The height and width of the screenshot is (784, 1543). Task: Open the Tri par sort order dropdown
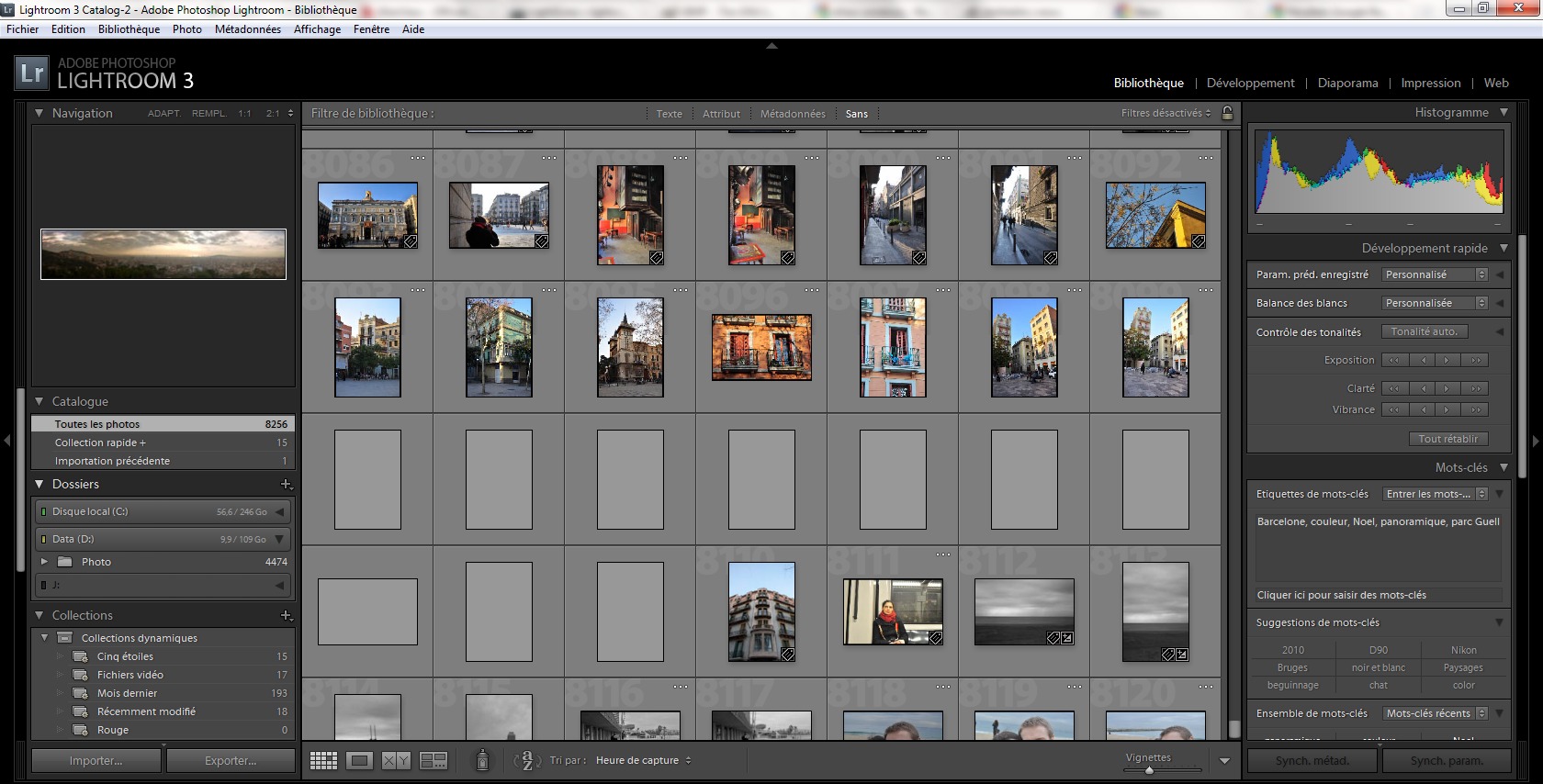point(643,760)
